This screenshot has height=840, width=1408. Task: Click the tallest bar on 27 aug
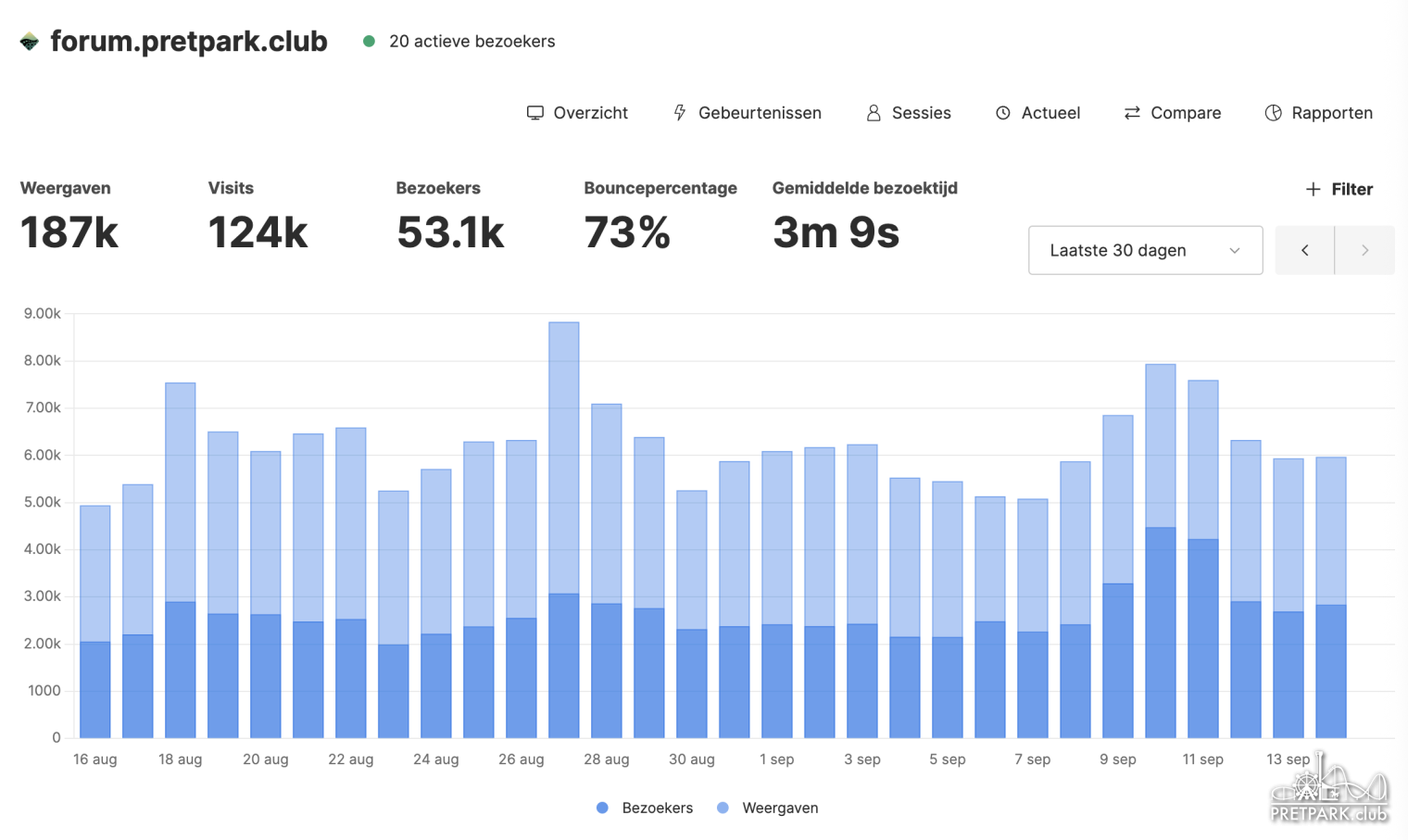(x=564, y=458)
